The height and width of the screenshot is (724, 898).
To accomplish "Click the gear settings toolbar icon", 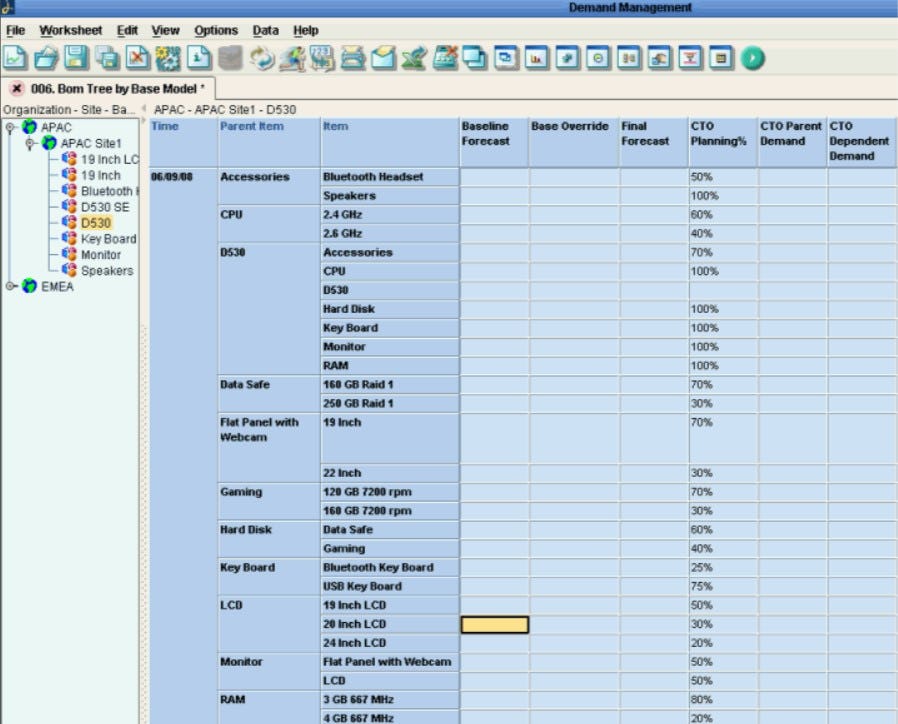I will coord(168,58).
